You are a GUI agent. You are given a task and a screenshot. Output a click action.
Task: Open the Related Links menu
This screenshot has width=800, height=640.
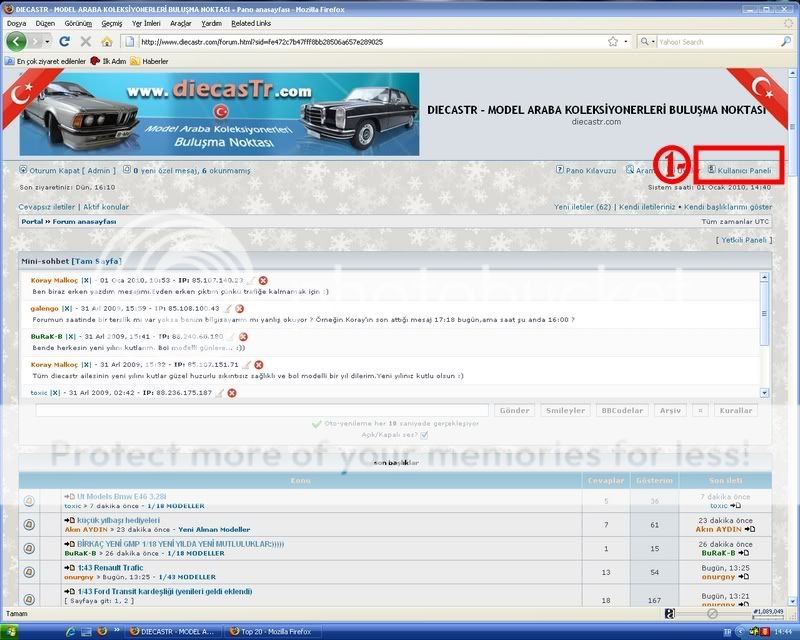point(251,23)
